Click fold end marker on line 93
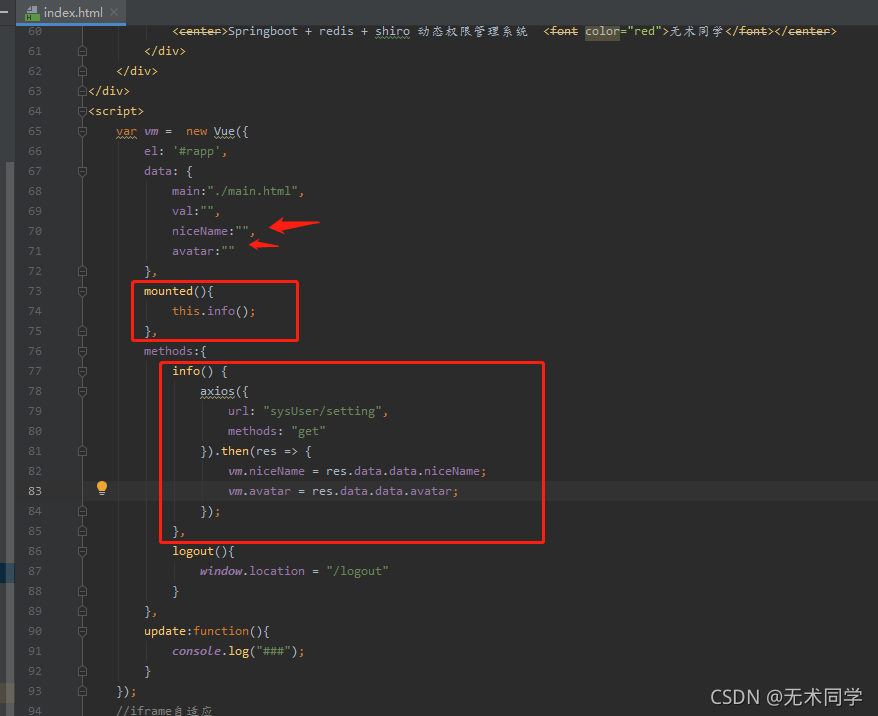The width and height of the screenshot is (878, 716). (82, 691)
